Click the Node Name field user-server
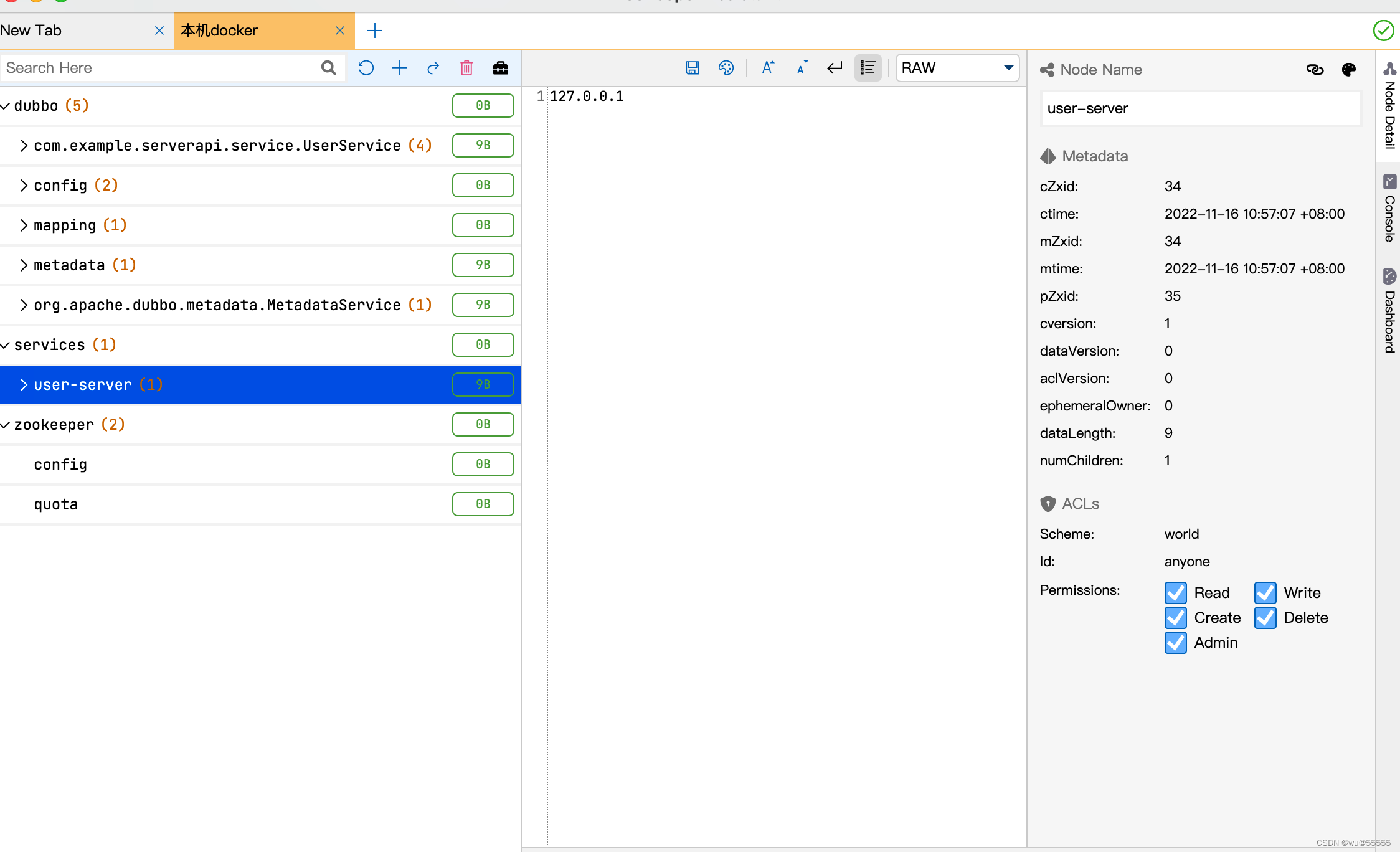 tap(1201, 108)
